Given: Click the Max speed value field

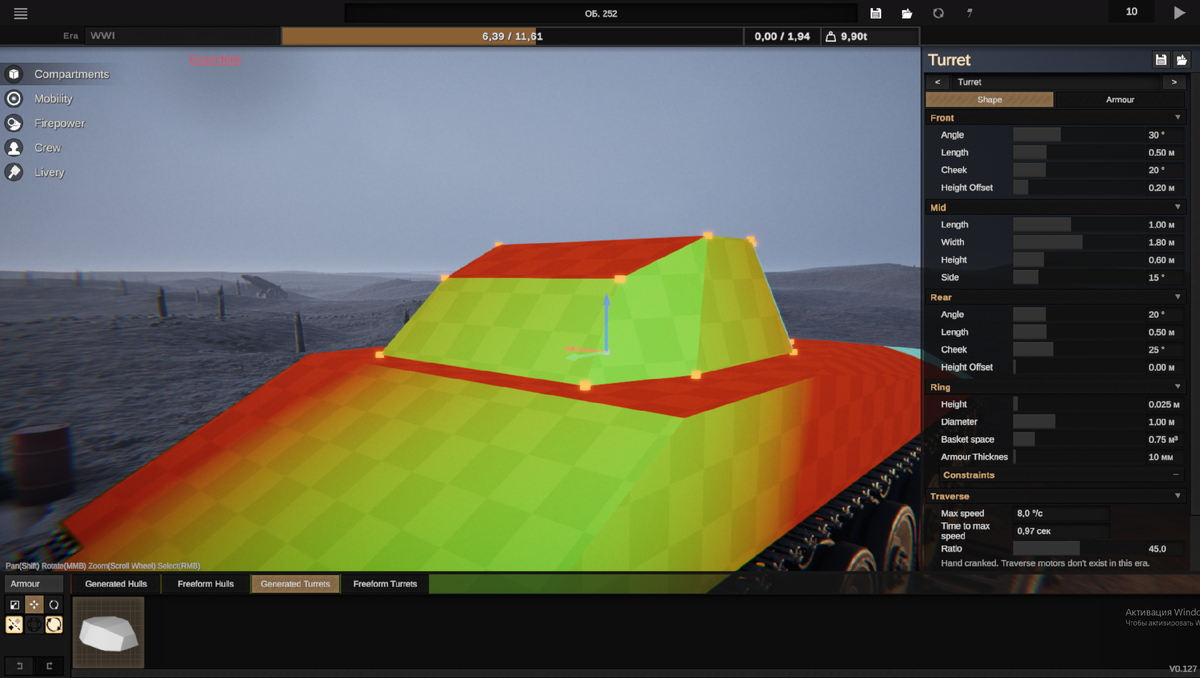Looking at the screenshot, I should pos(1062,513).
